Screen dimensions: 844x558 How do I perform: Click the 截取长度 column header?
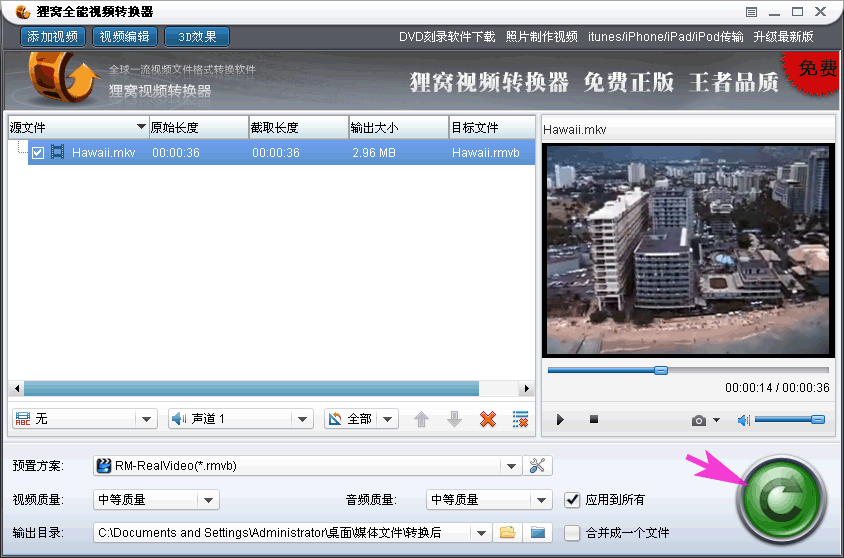click(299, 128)
